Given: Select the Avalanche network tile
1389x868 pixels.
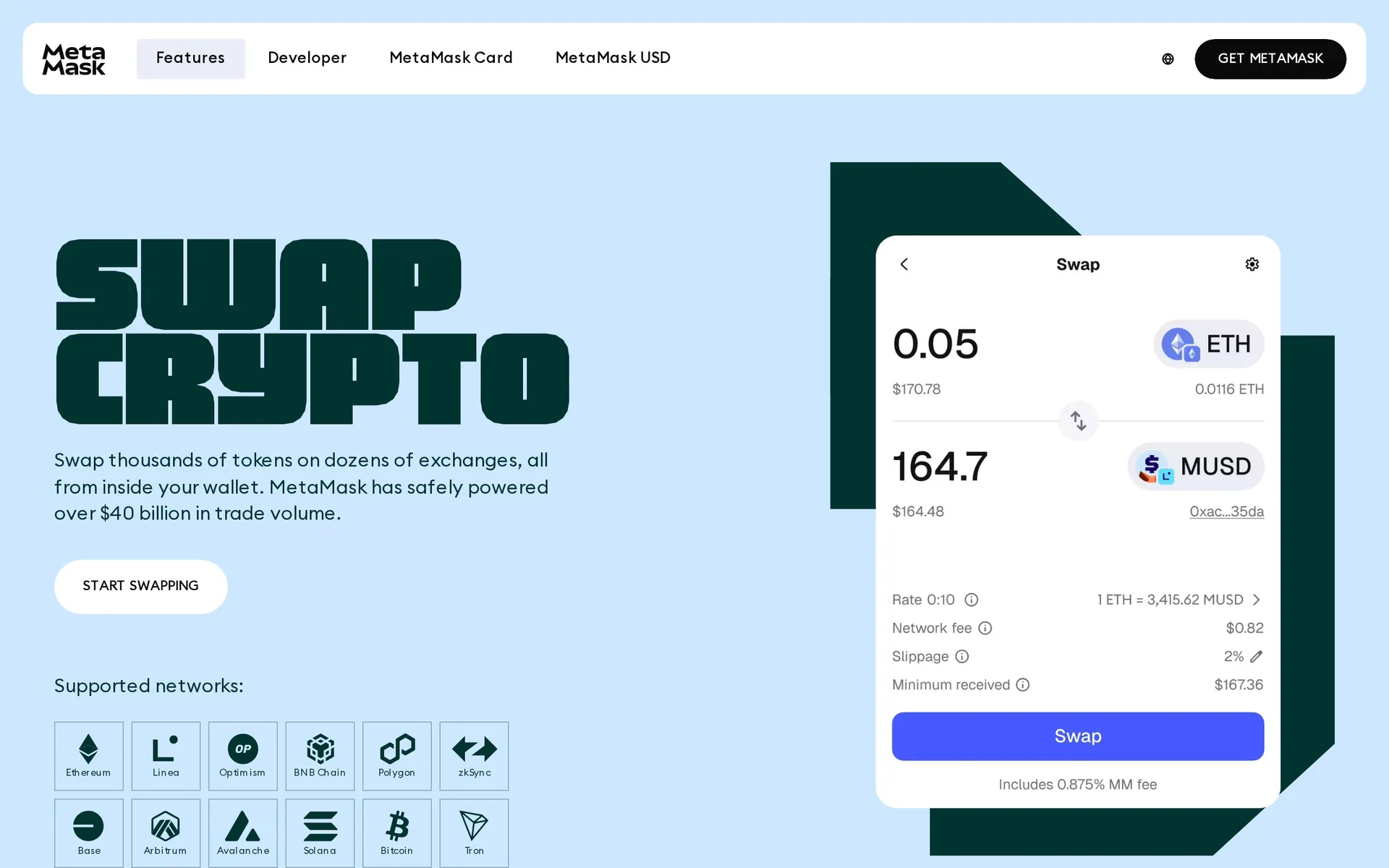Looking at the screenshot, I should click(x=243, y=833).
